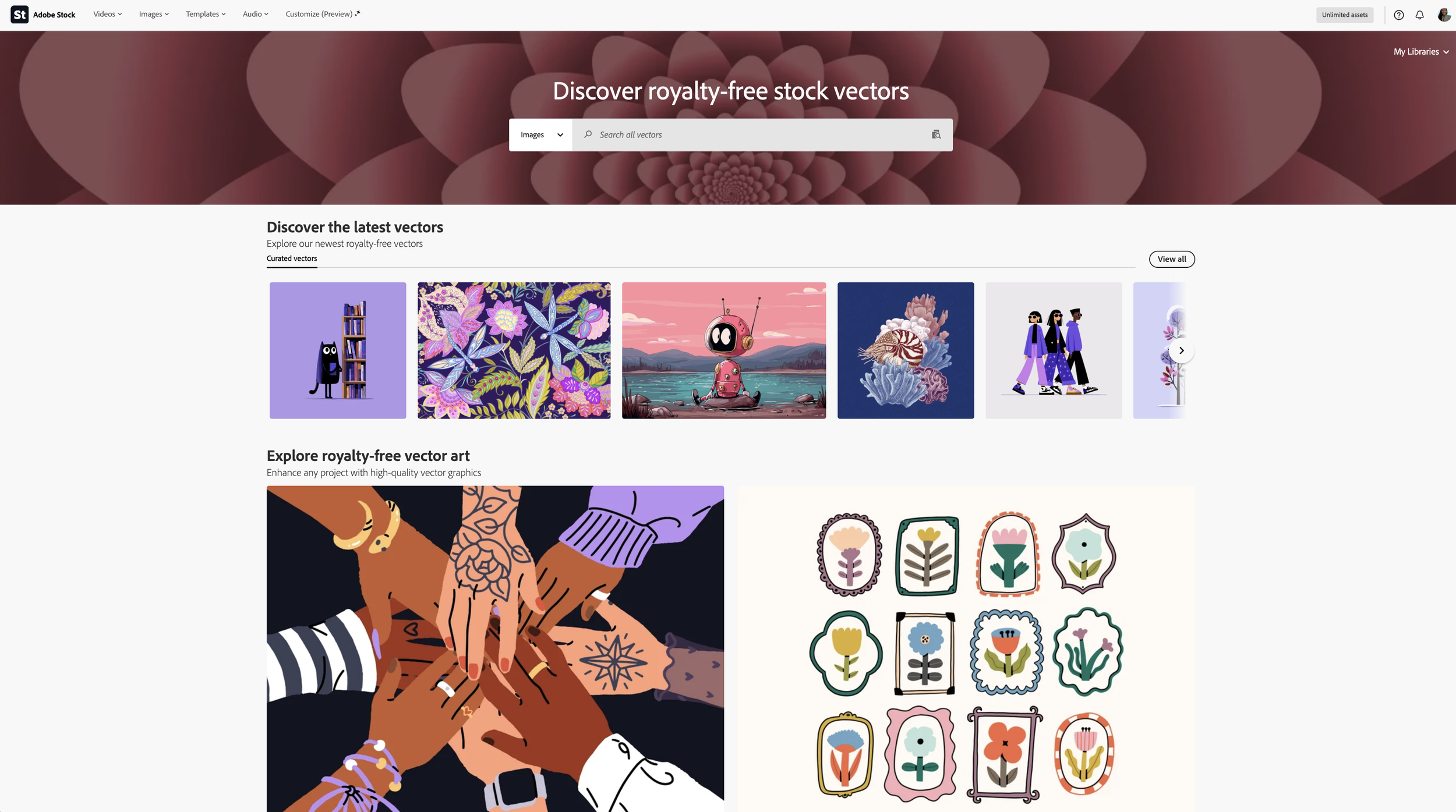
Task: Open the black cat bookshelf vector
Action: click(338, 350)
